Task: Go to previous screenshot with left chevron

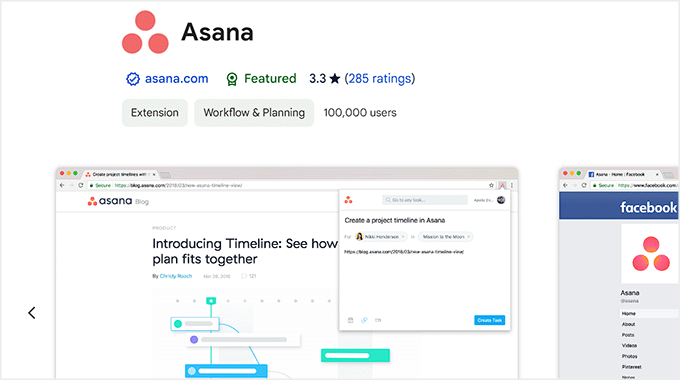Action: tap(32, 313)
